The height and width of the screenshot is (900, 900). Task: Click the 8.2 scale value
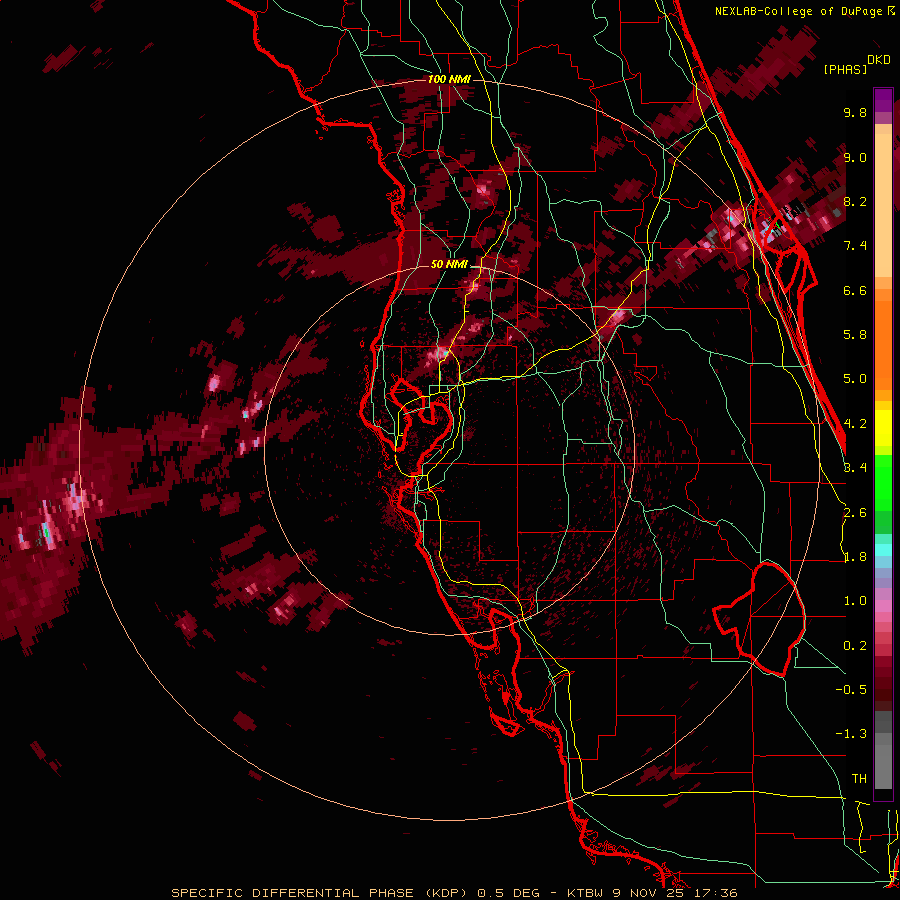click(855, 201)
